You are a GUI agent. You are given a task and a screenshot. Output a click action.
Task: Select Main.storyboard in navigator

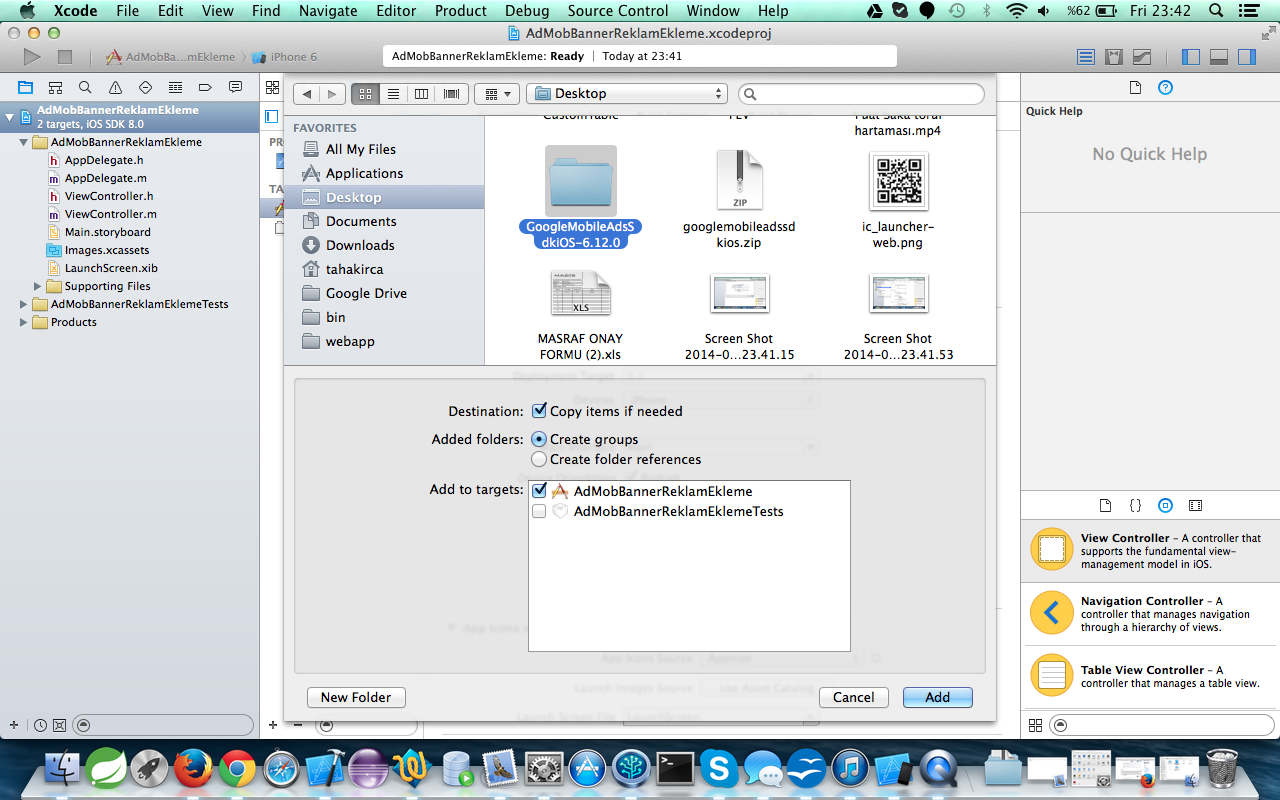click(x=107, y=232)
